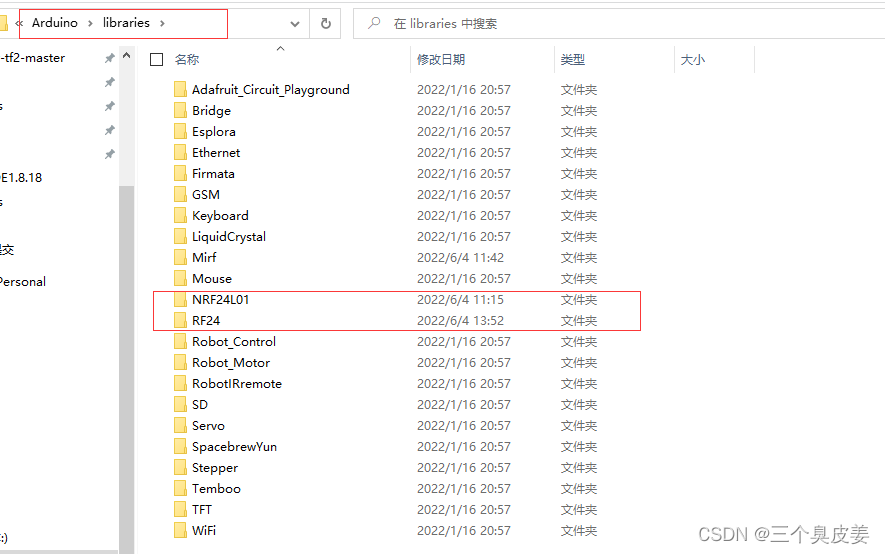Image resolution: width=885 pixels, height=554 pixels.
Task: Click the Firmata folder icon
Action: coord(181,173)
